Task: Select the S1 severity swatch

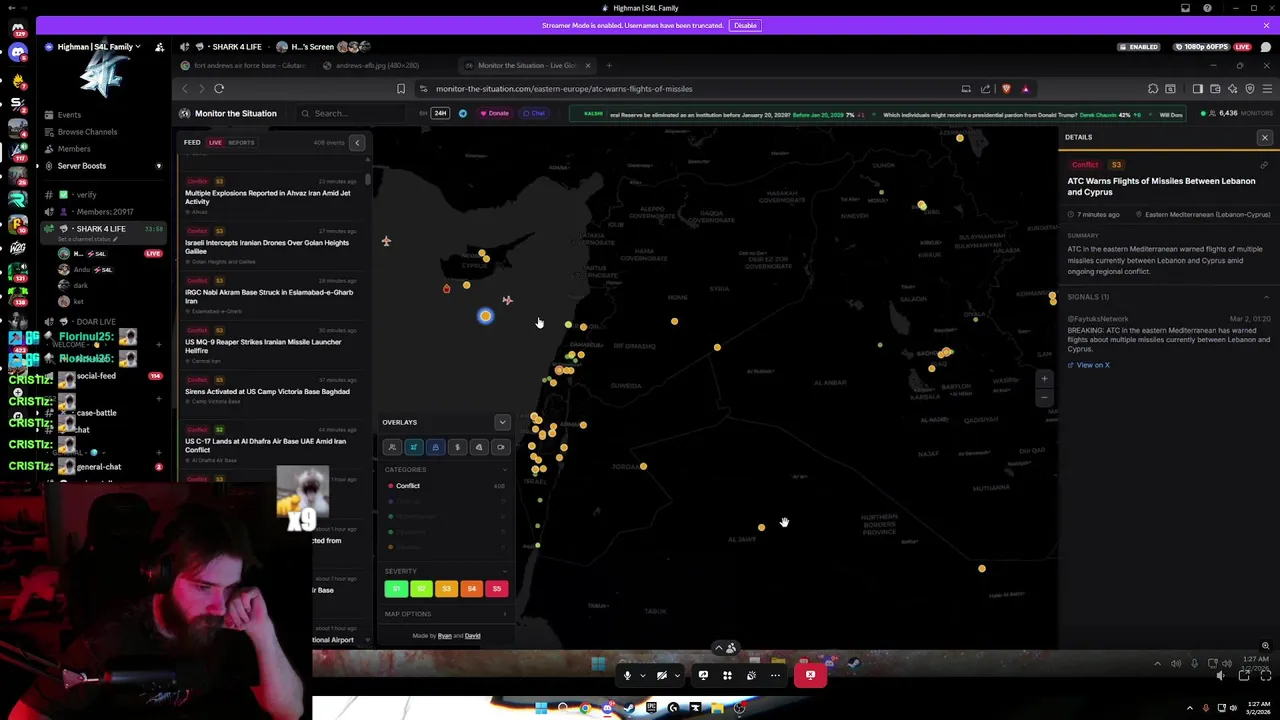Action: pos(396,589)
